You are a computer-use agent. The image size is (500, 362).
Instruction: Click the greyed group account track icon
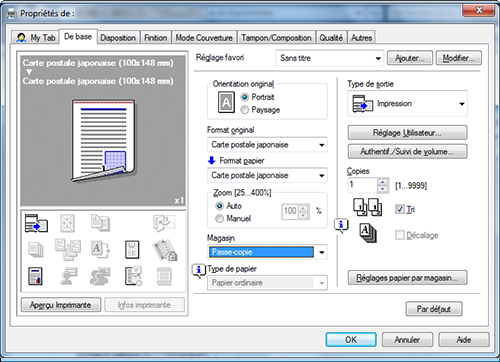100,276
